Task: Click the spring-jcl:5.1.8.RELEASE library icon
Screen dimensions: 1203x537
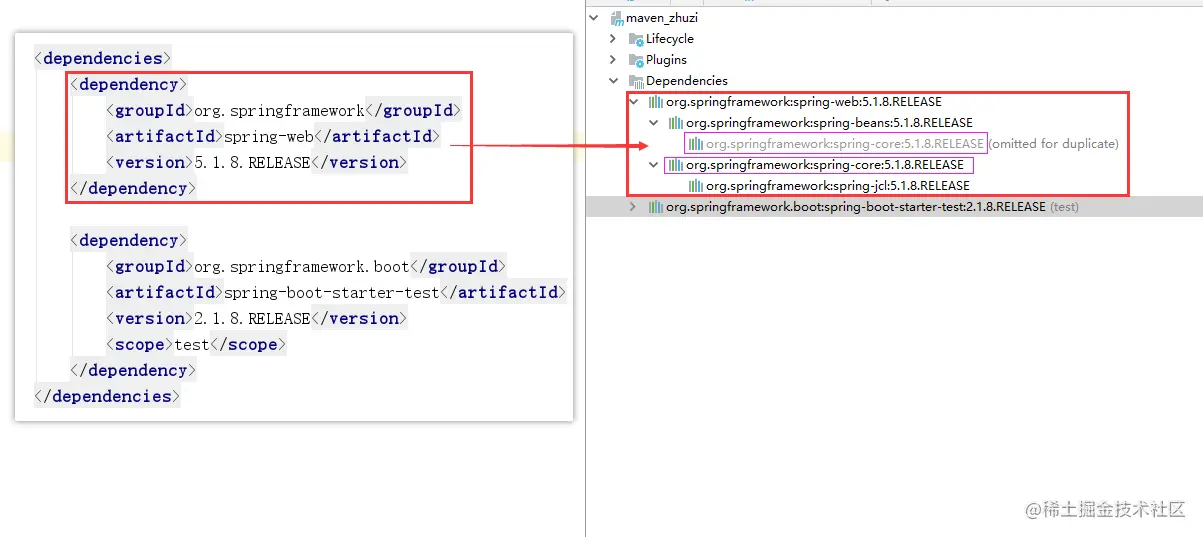Action: pyautogui.click(x=696, y=186)
